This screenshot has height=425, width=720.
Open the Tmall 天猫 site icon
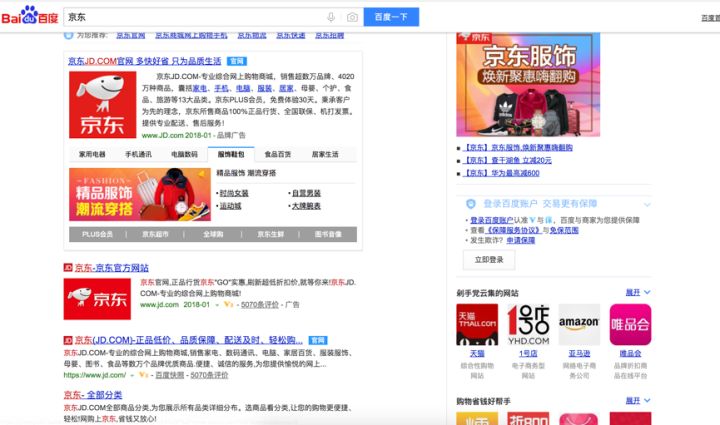[477, 324]
